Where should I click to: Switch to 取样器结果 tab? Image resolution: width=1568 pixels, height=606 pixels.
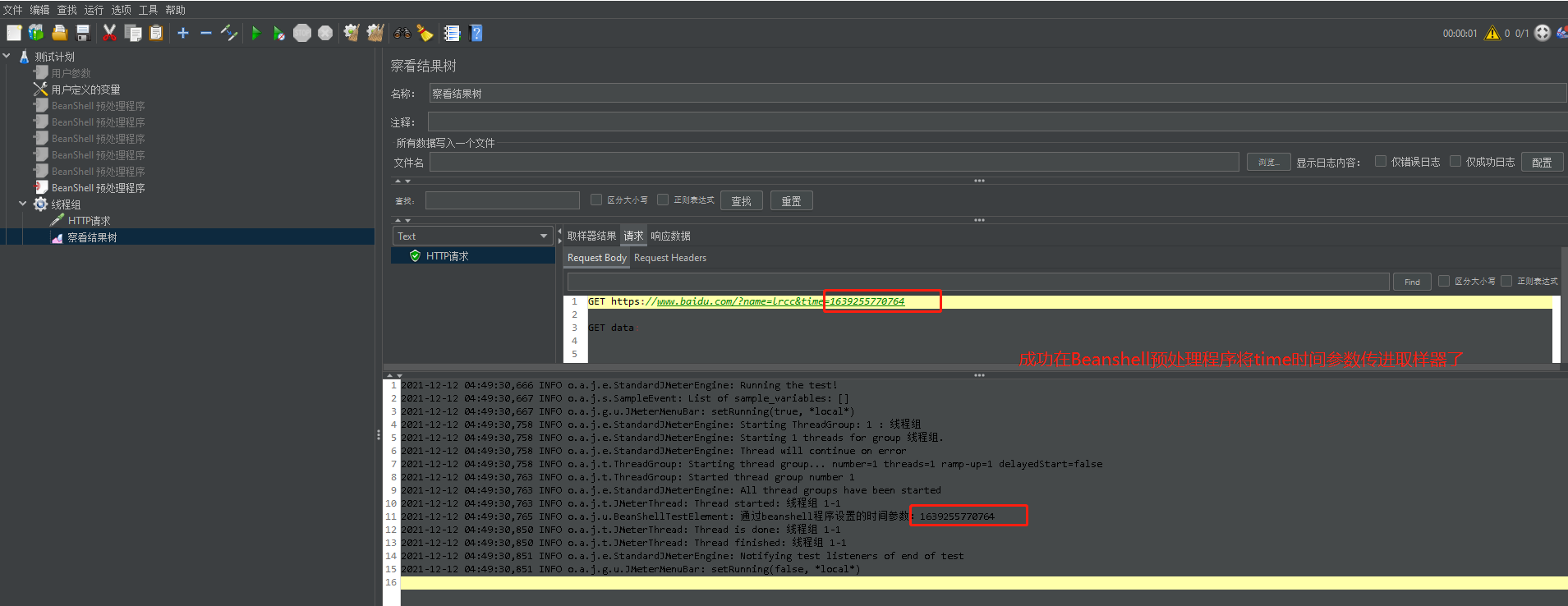pyautogui.click(x=591, y=236)
